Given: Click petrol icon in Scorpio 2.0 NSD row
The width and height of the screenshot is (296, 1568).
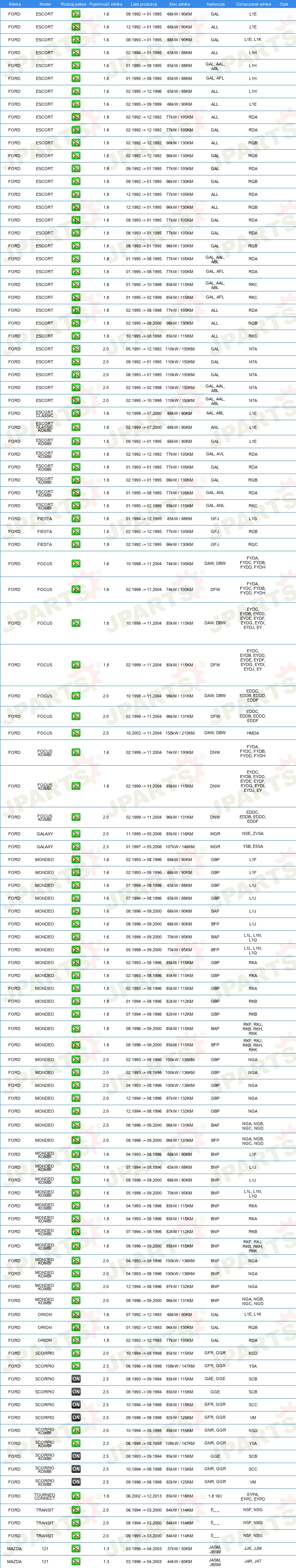Looking at the screenshot, I should pos(76,1353).
